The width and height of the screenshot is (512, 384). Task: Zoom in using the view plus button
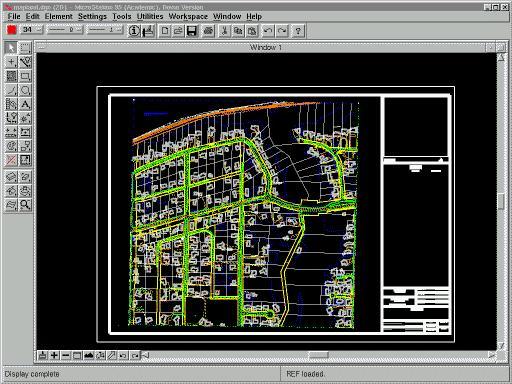pyautogui.click(x=54, y=356)
